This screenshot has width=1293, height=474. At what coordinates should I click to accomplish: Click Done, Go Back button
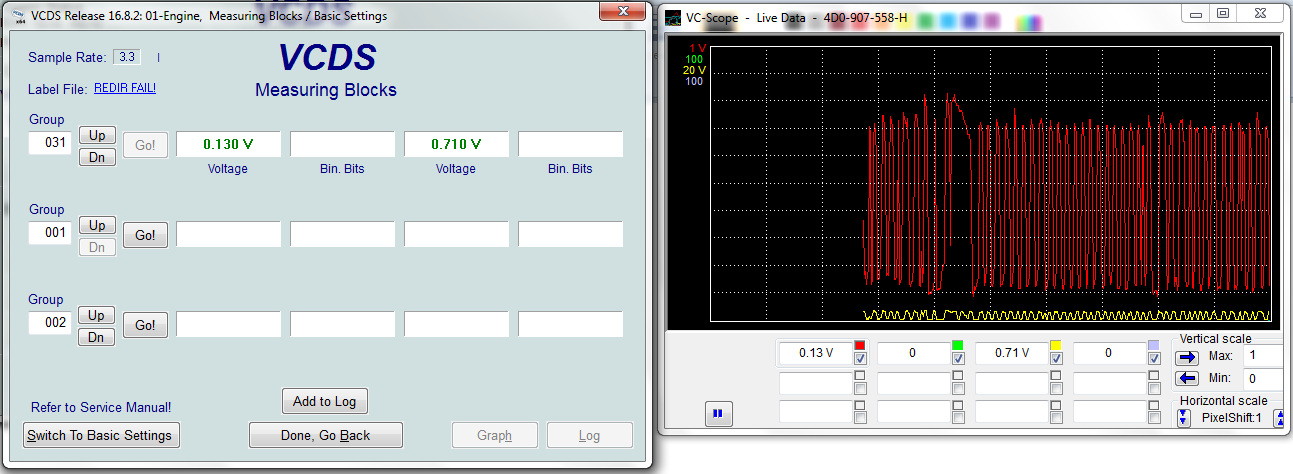tap(325, 435)
